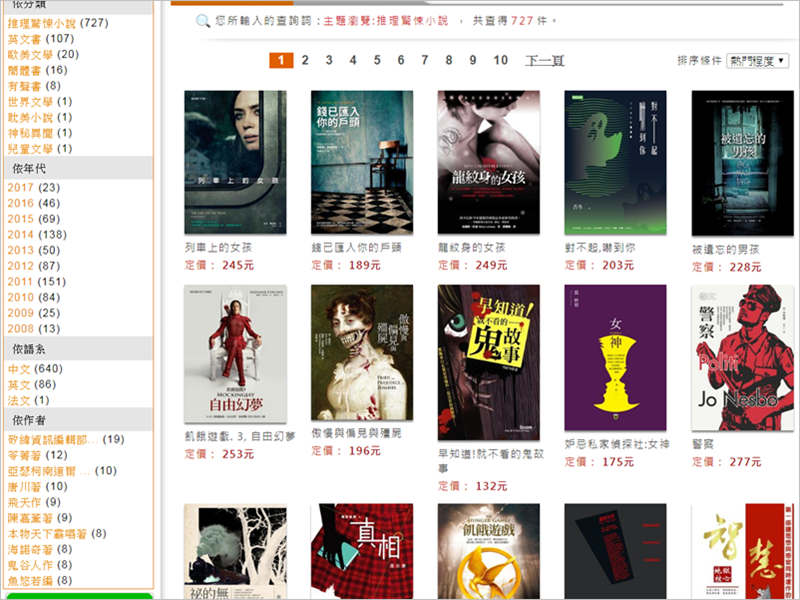Go to results page 2
The width and height of the screenshot is (800, 600).
click(305, 61)
